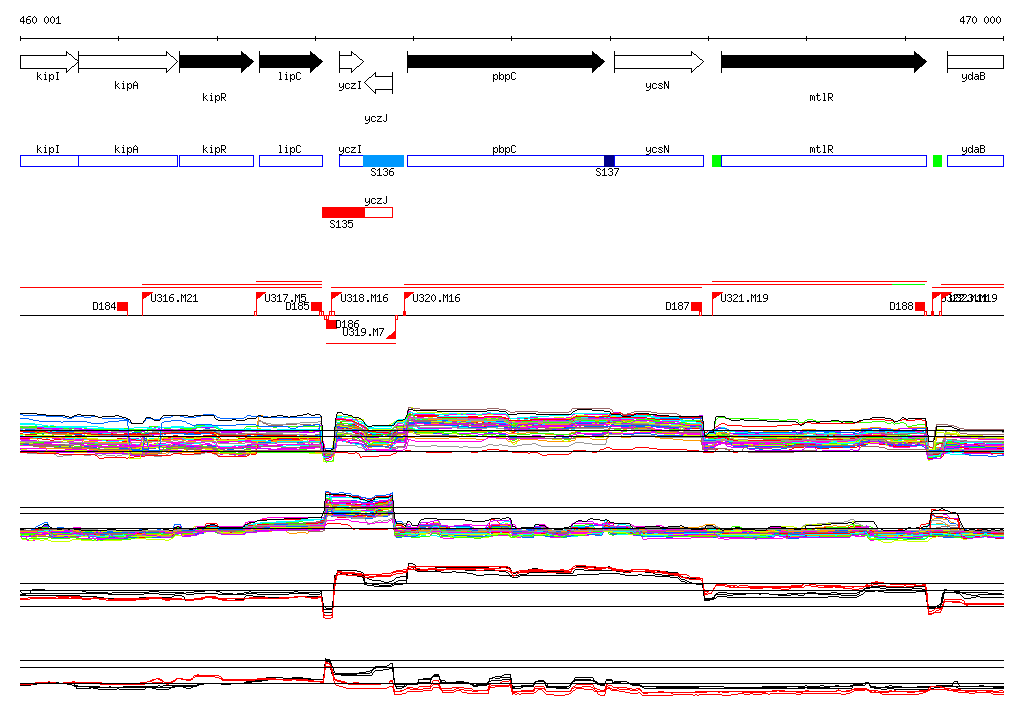Click the 'S137' segment label text
Screen dimensions: 1024x714
[x=607, y=172]
